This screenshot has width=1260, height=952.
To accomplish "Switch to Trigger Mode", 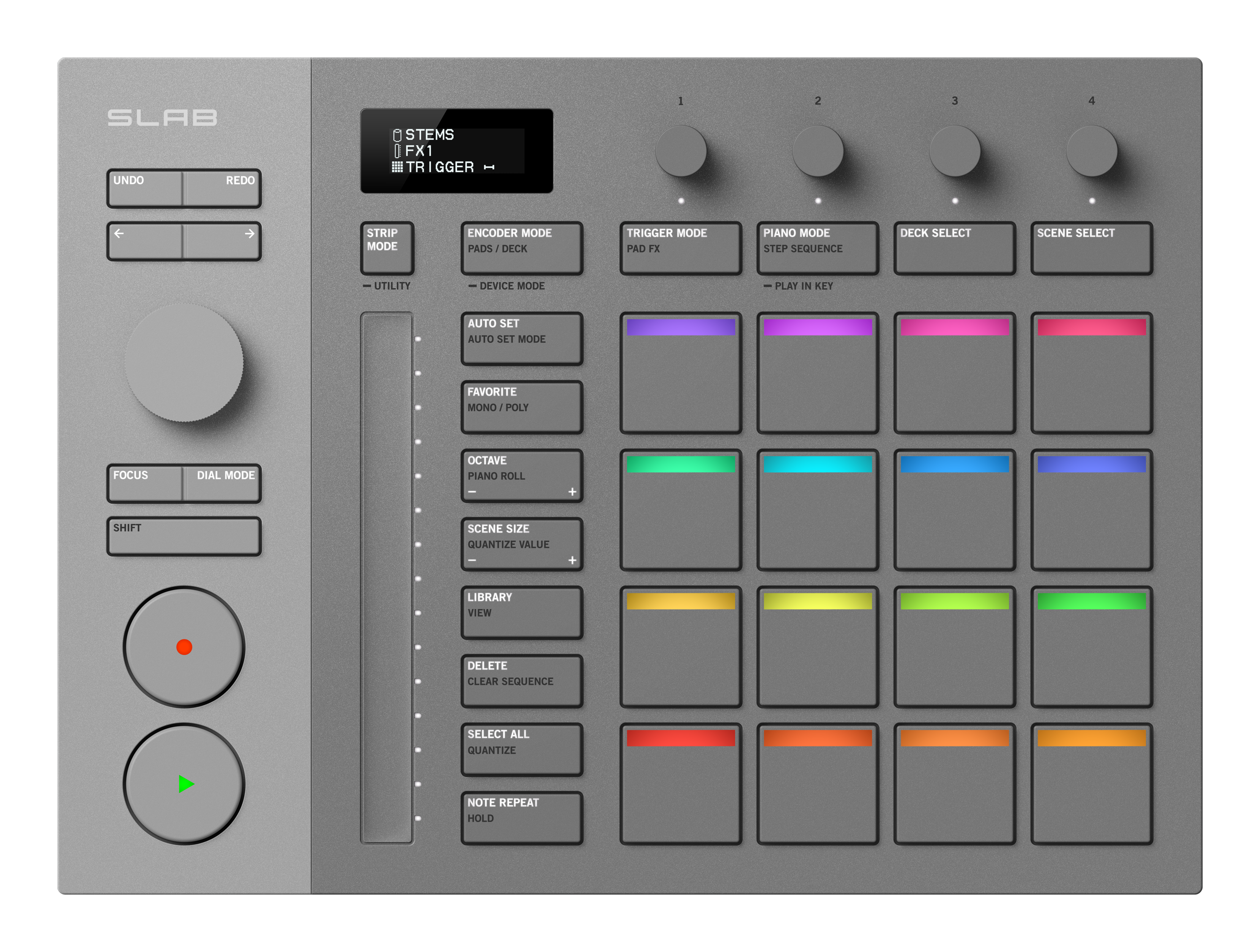I will [681, 248].
